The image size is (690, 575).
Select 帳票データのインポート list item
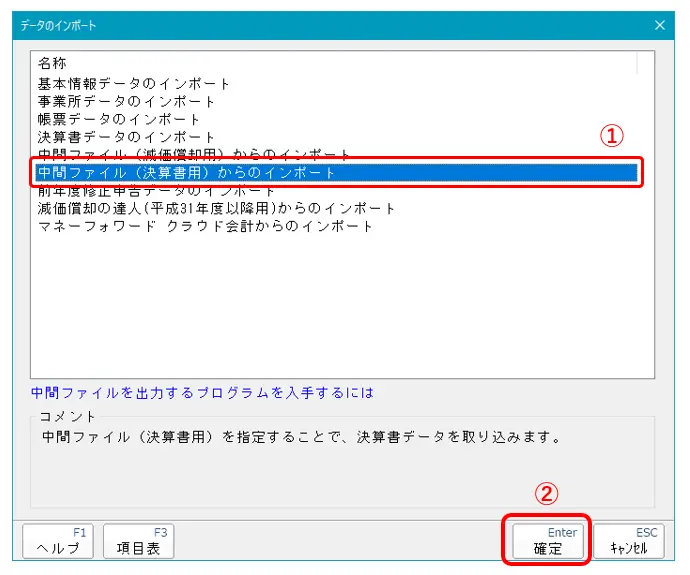(119, 119)
